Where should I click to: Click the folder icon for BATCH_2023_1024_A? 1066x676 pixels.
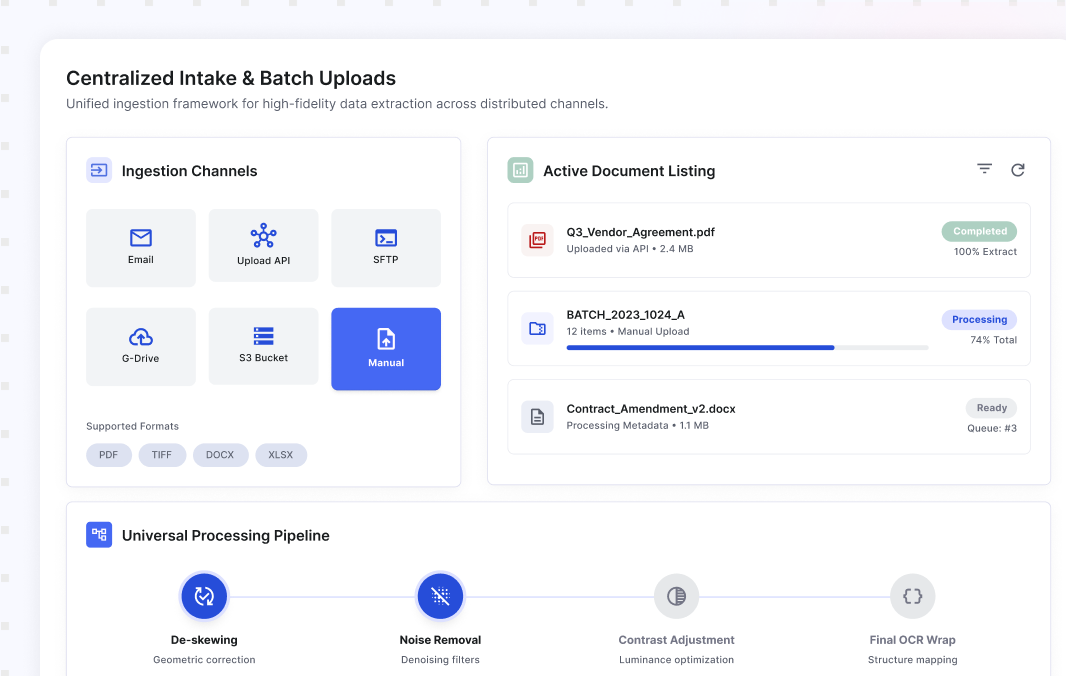(537, 328)
